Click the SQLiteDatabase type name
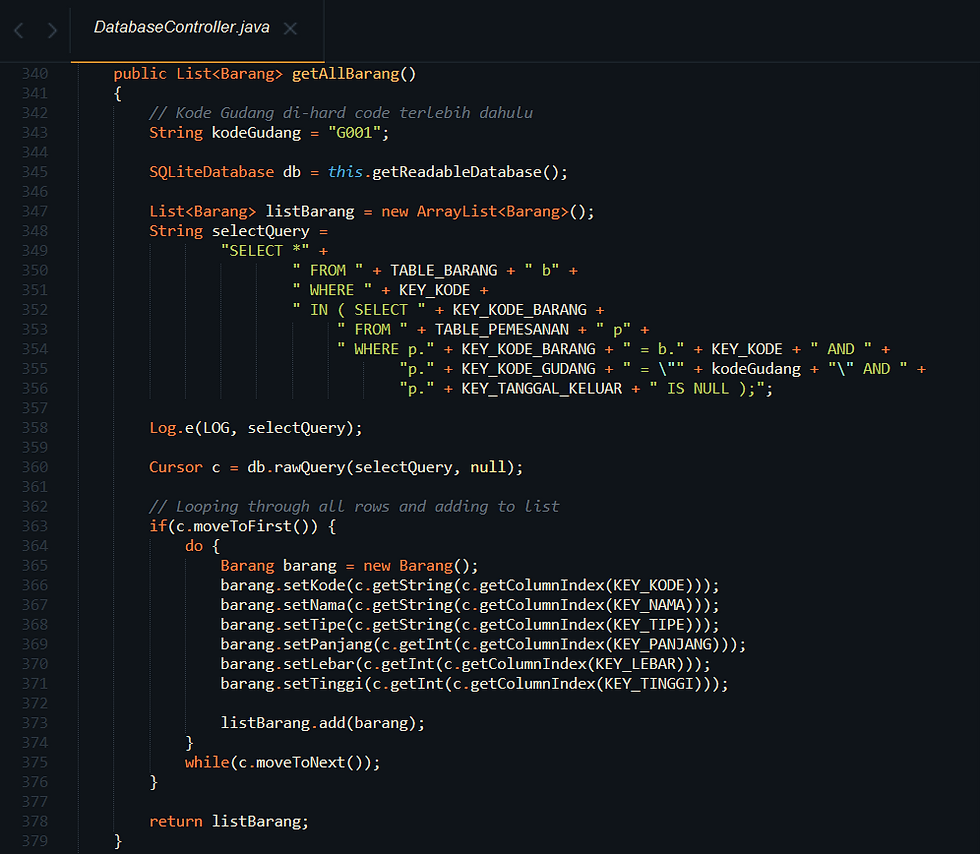 (211, 172)
